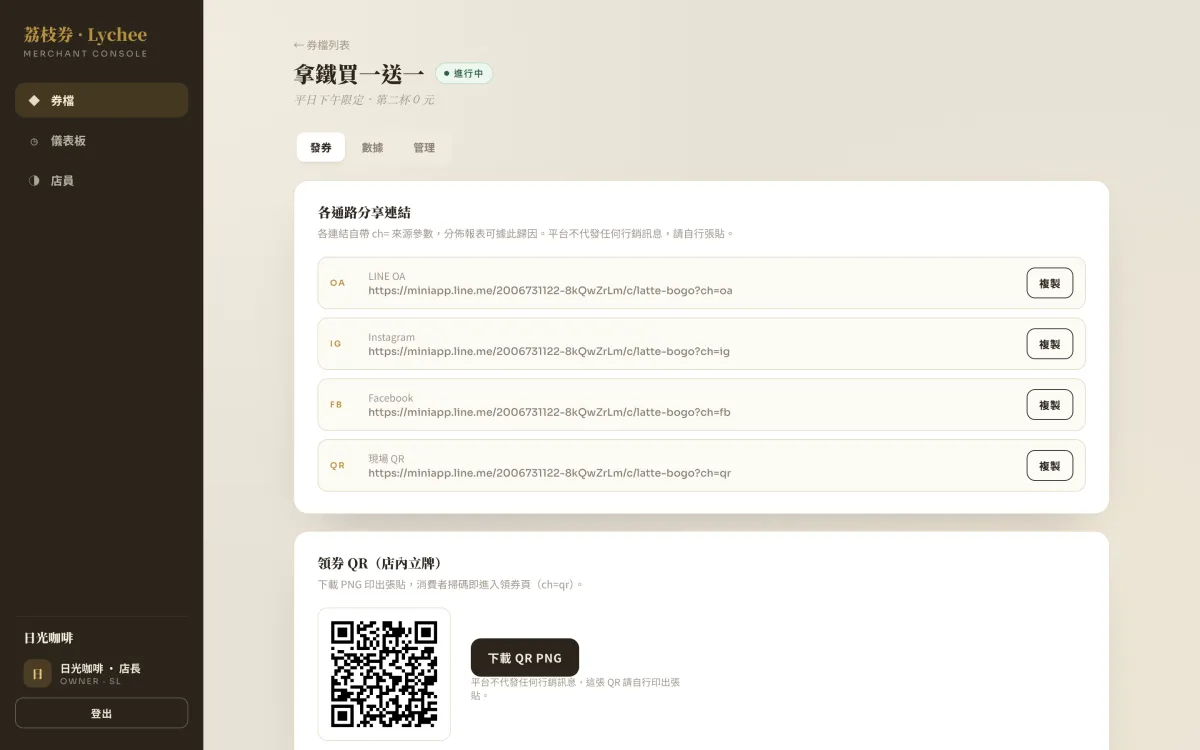Click the 領券 QR（店內立牌） heading

click(380, 564)
